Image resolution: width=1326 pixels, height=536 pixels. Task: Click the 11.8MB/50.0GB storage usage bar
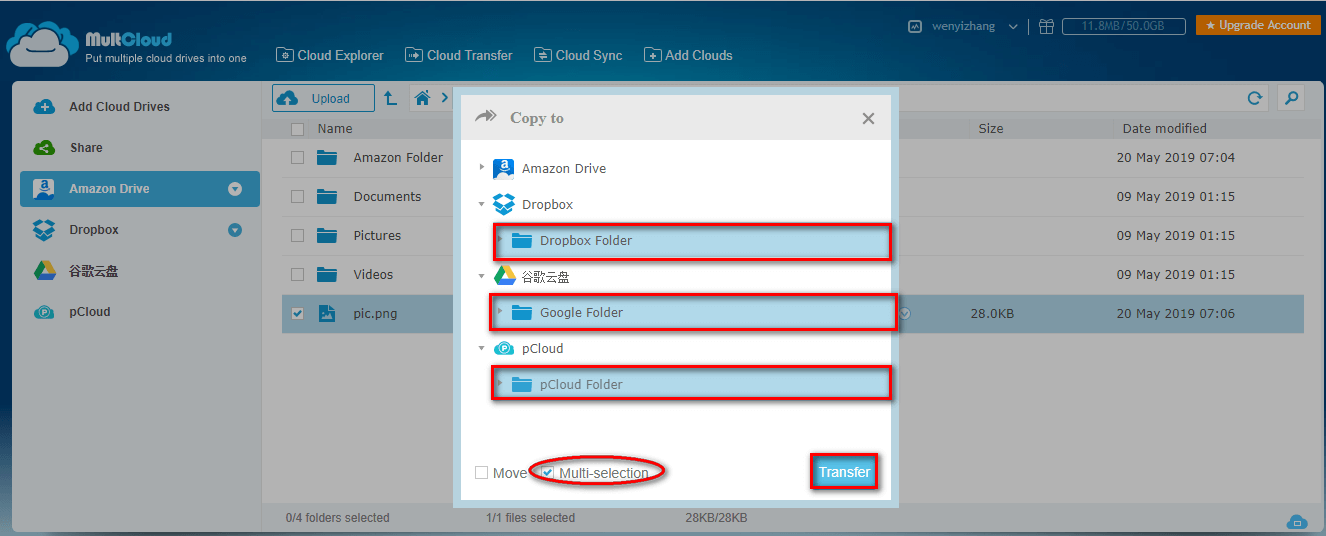point(1124,26)
